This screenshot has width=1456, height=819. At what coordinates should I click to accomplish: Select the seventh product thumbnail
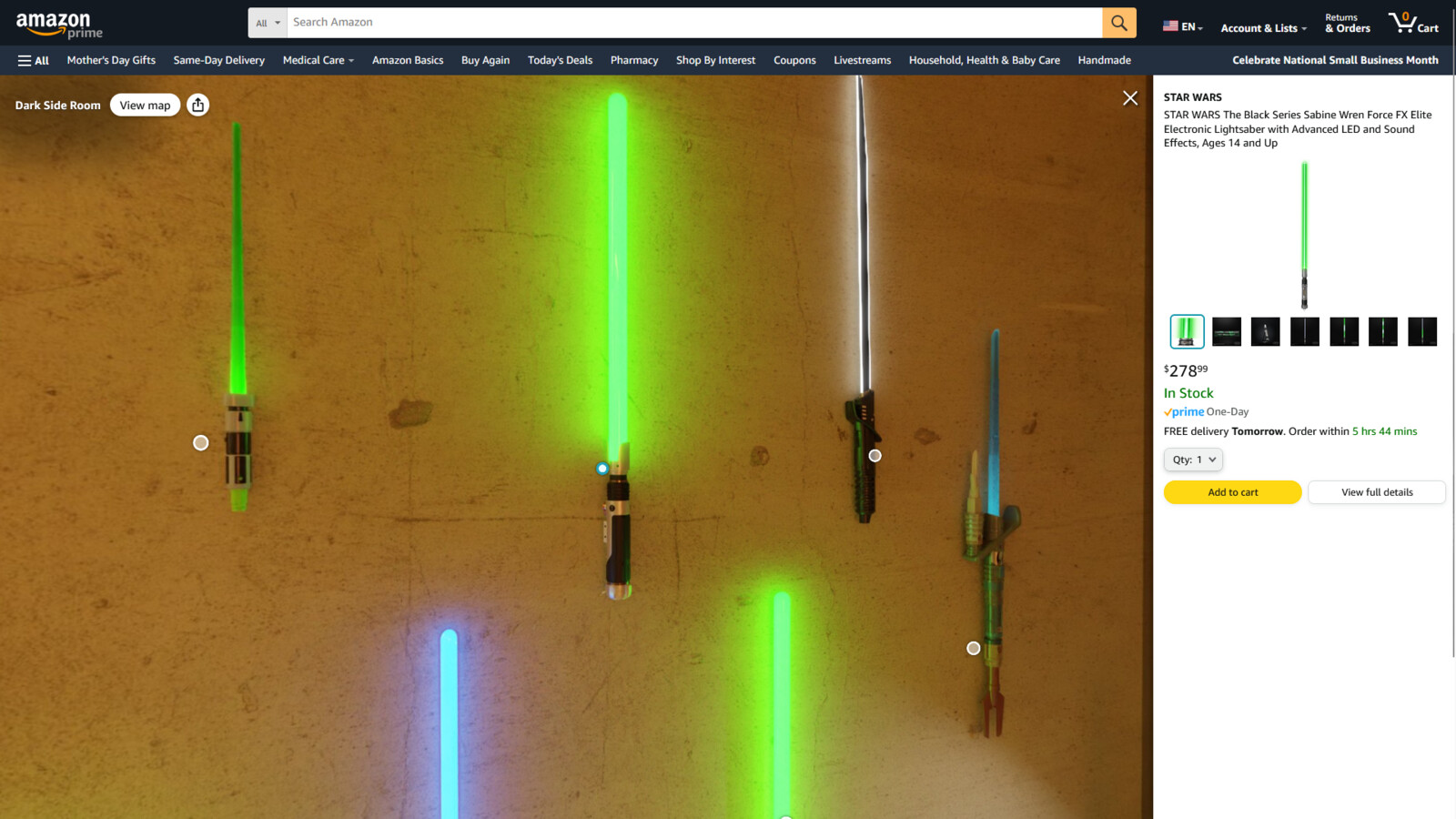point(1422,332)
